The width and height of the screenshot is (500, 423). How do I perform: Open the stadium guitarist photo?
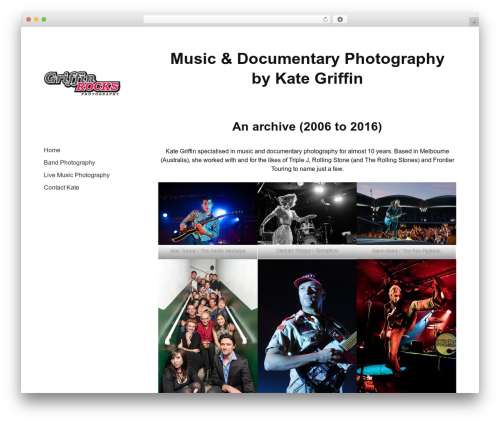point(406,213)
